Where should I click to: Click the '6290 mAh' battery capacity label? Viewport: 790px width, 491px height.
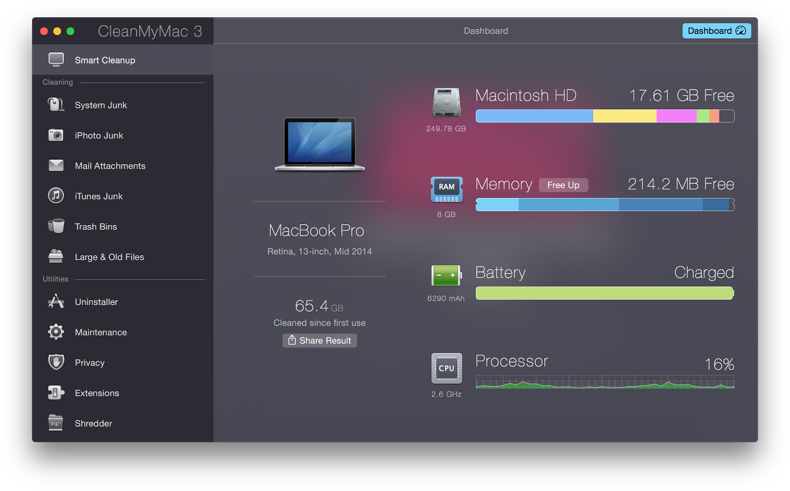click(446, 298)
